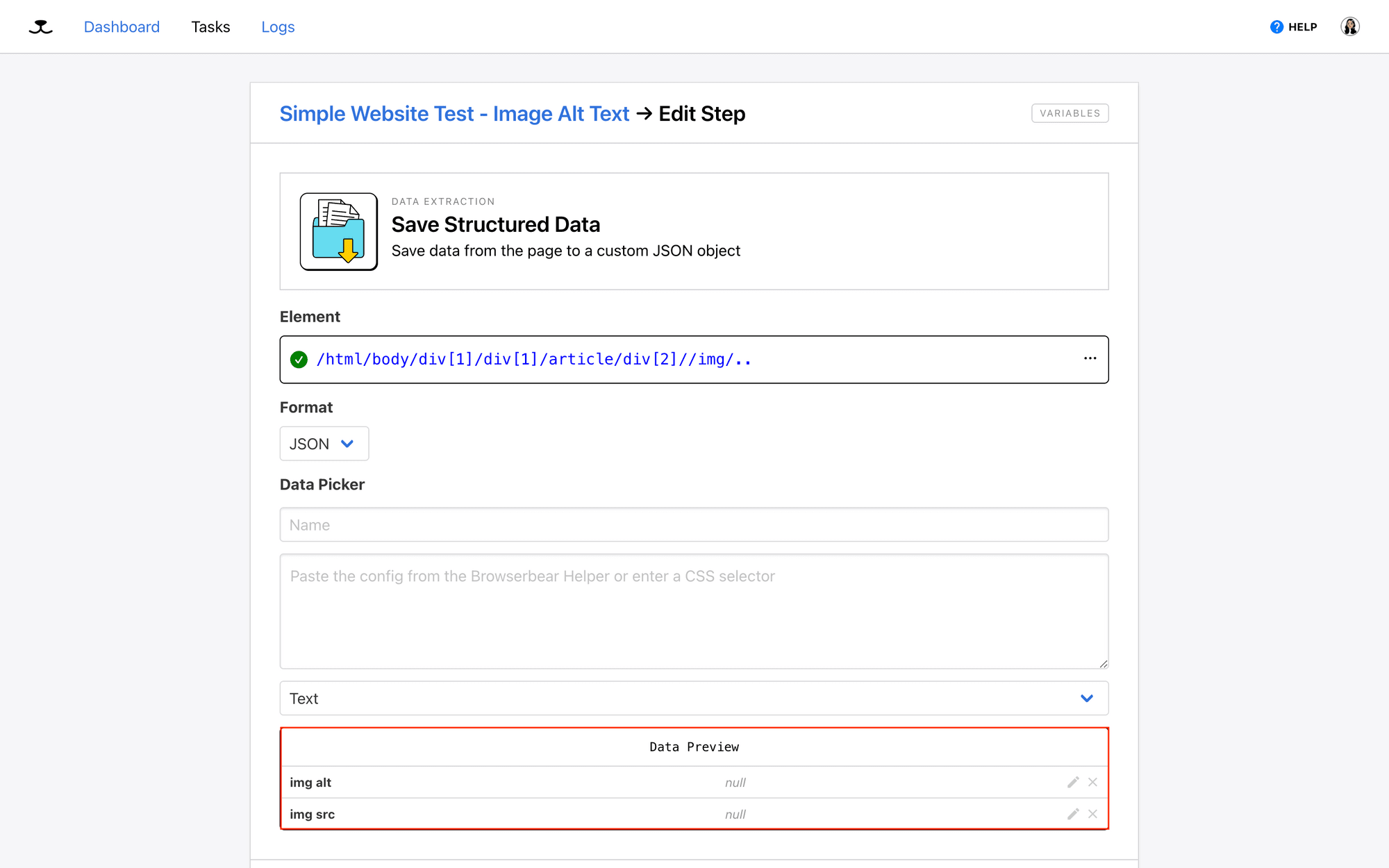Open the ellipsis menu on the Element row
Image resolution: width=1389 pixels, height=868 pixels.
(x=1089, y=359)
